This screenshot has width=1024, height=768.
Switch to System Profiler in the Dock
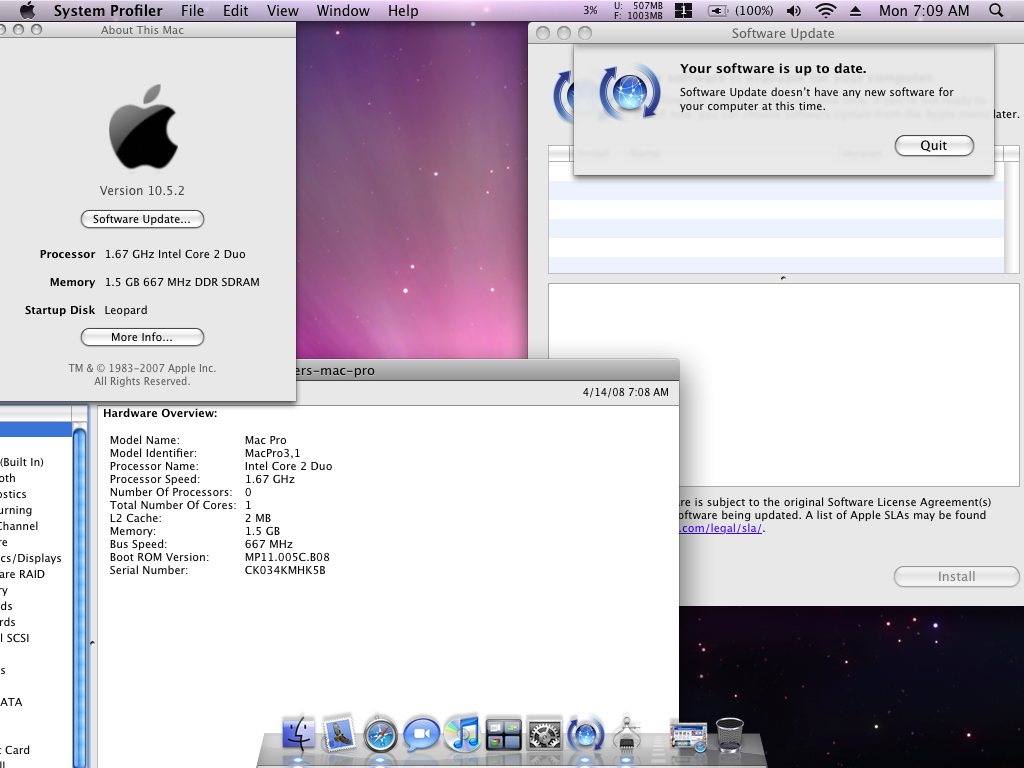tap(627, 734)
